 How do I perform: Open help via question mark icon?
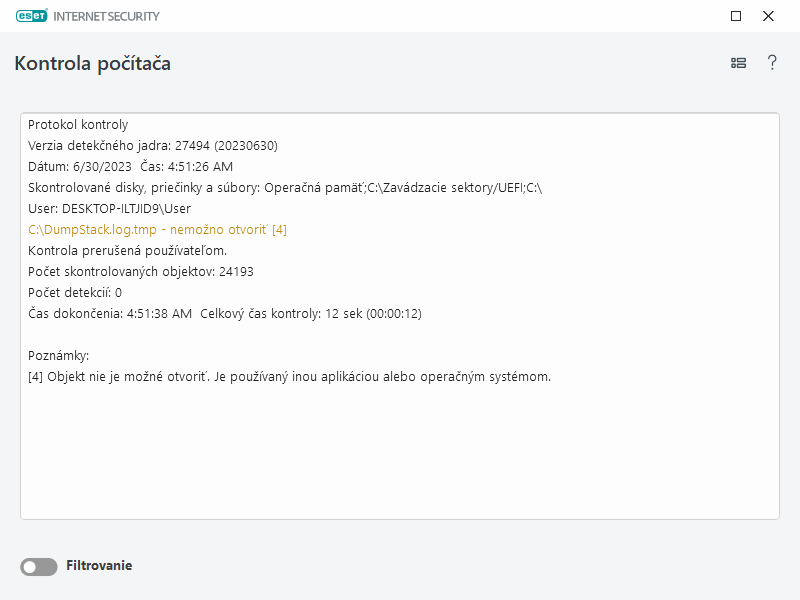[x=772, y=62]
